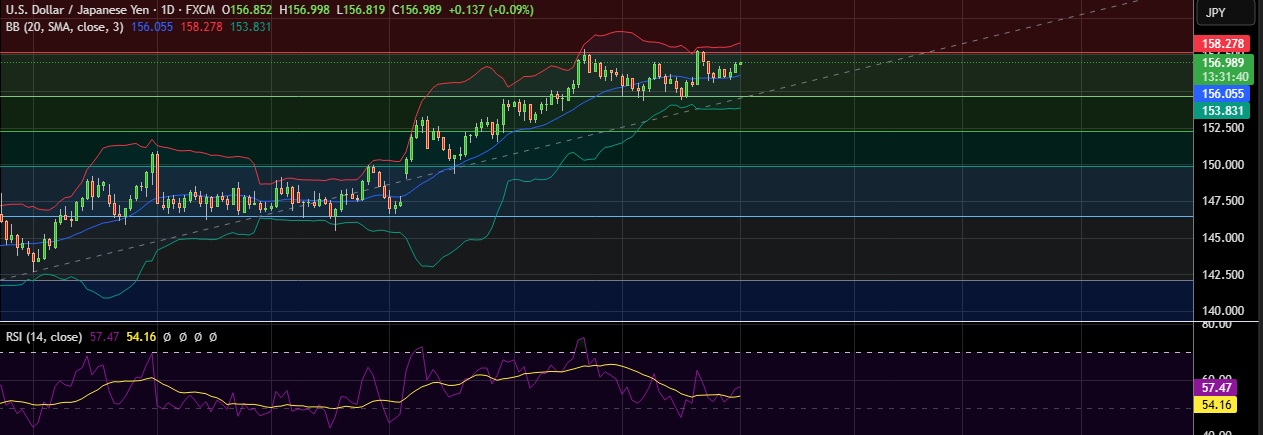Viewport: 1263px width, 435px height.
Task: Click the BB (20, SMA, close, 3) legend
Action: [65, 26]
